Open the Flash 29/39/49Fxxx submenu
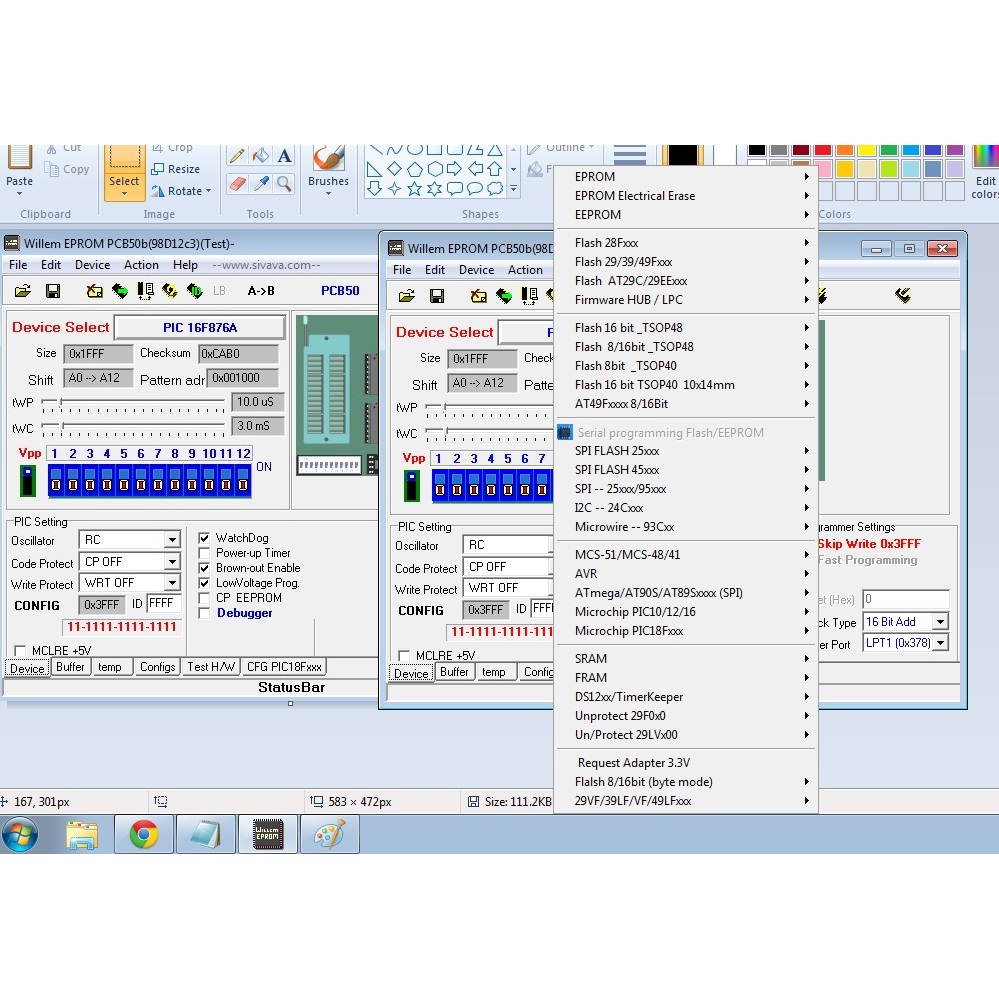This screenshot has width=999, height=999. tap(686, 262)
